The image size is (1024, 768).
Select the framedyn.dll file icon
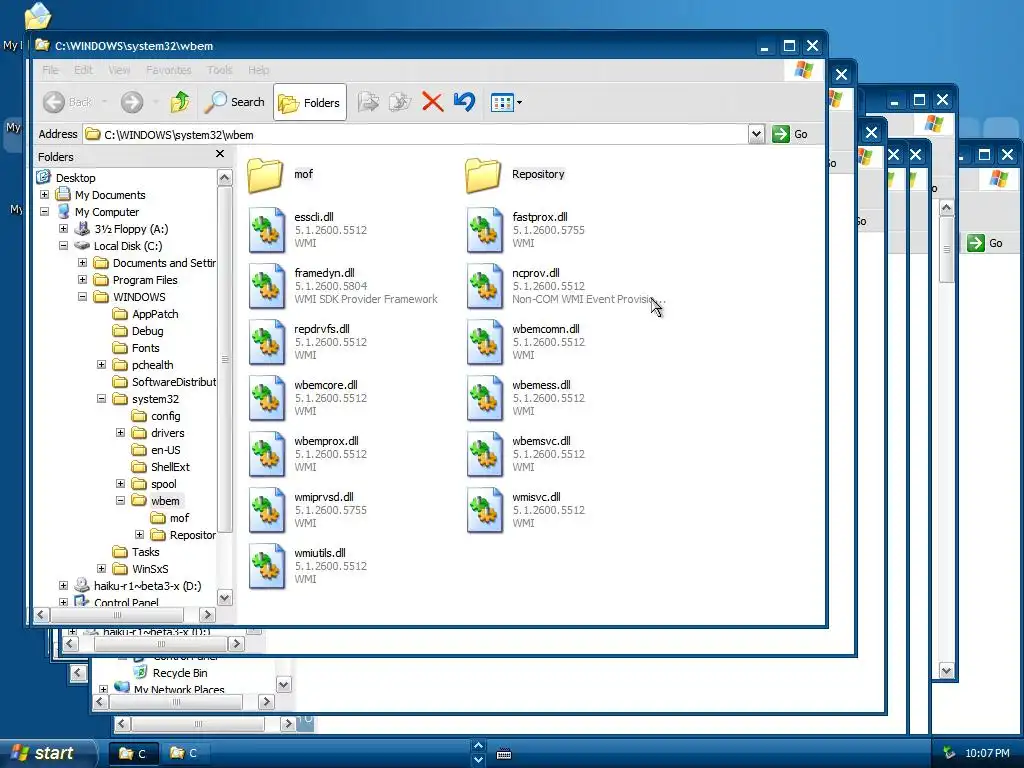[266, 286]
